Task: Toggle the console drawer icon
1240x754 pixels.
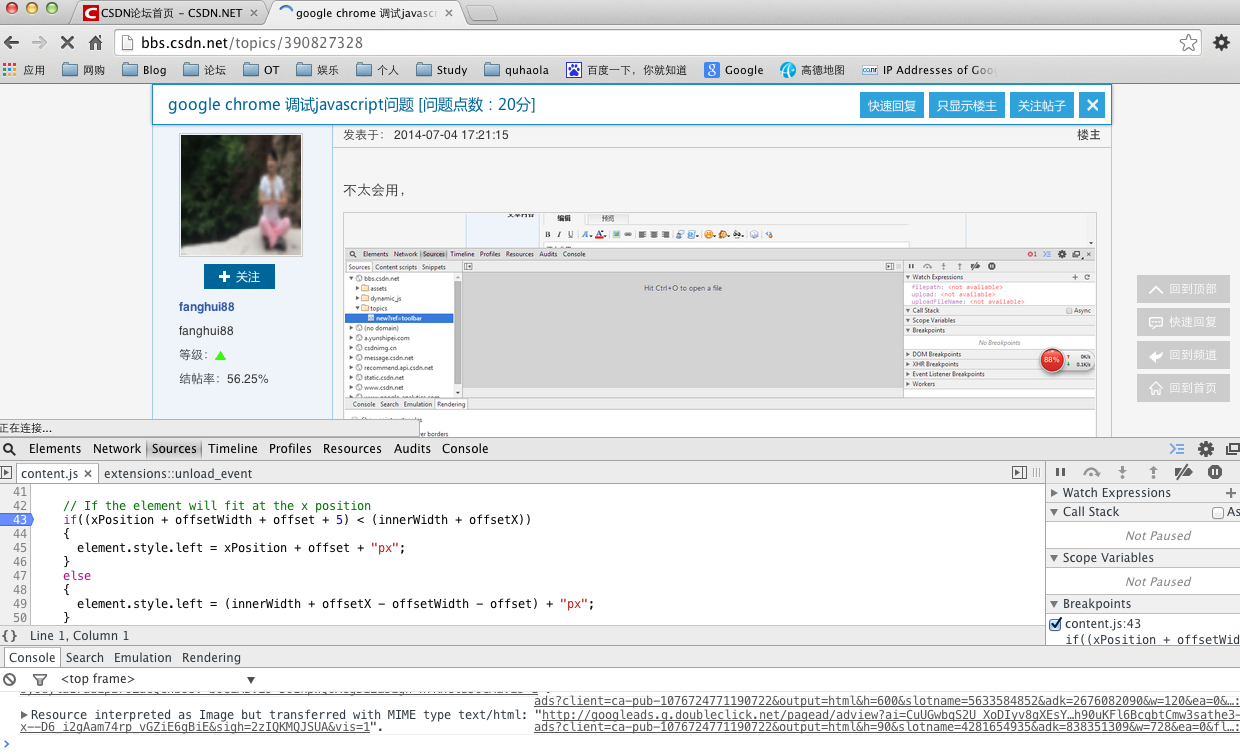Action: coord(1177,449)
